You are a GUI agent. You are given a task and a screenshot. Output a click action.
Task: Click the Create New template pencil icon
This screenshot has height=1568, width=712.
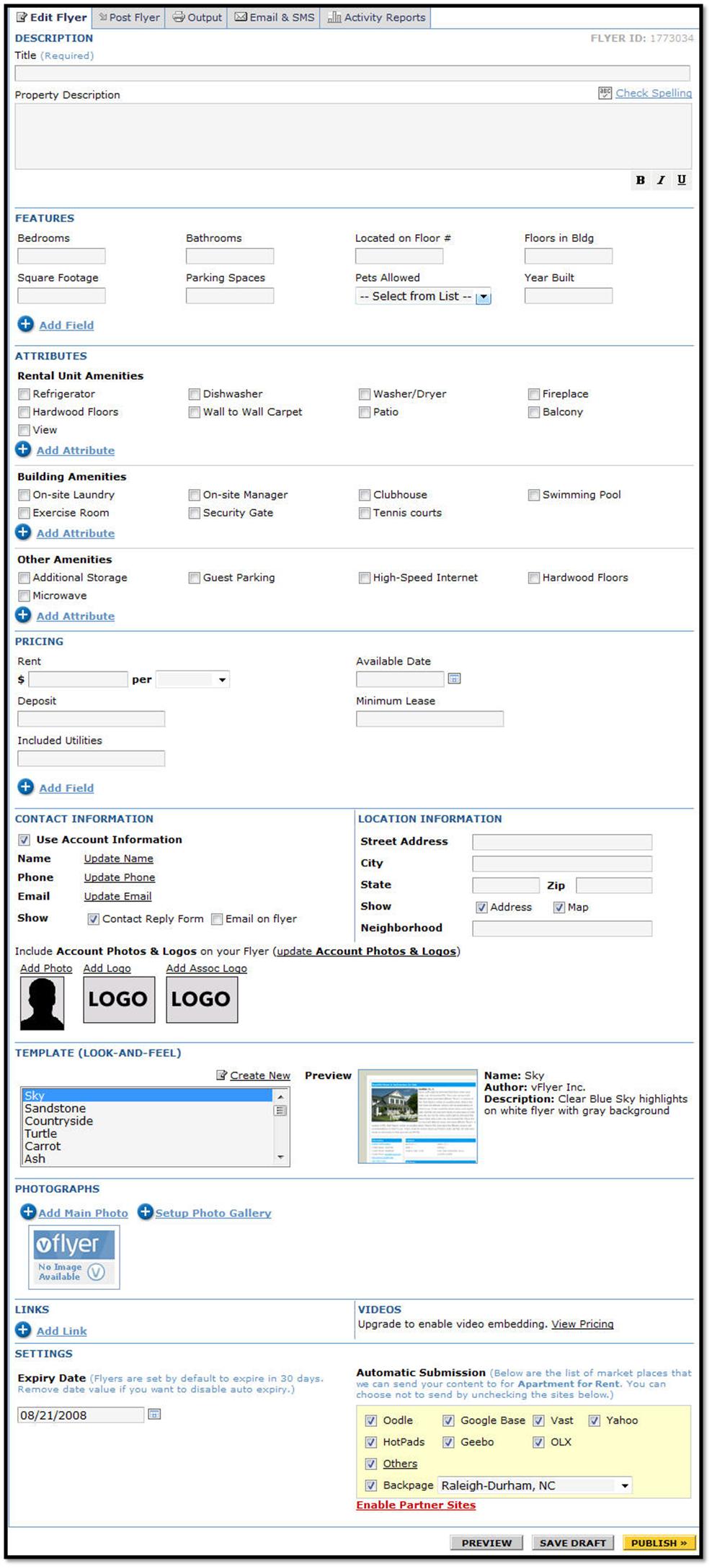[222, 1075]
